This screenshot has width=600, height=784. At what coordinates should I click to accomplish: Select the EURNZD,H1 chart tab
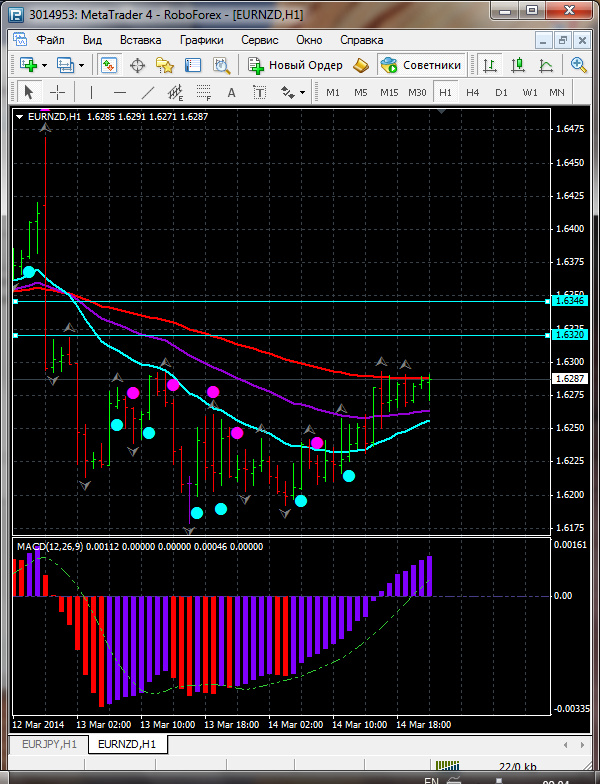tap(127, 744)
